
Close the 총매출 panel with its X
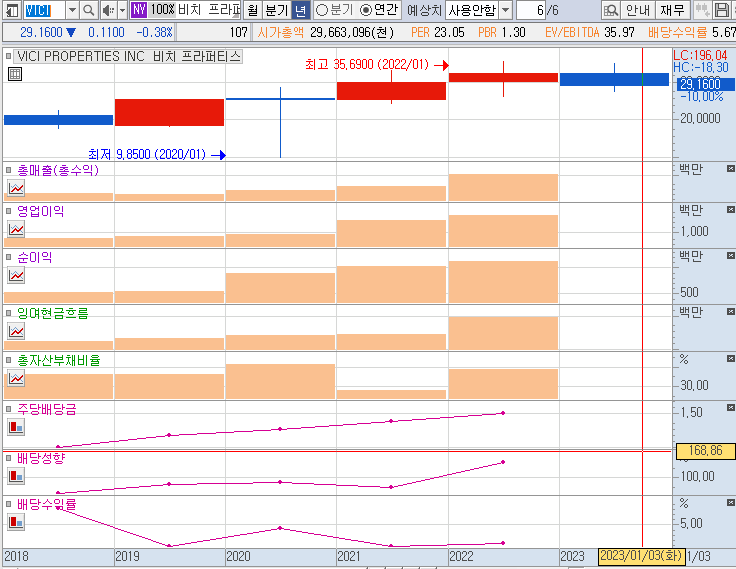point(730,169)
